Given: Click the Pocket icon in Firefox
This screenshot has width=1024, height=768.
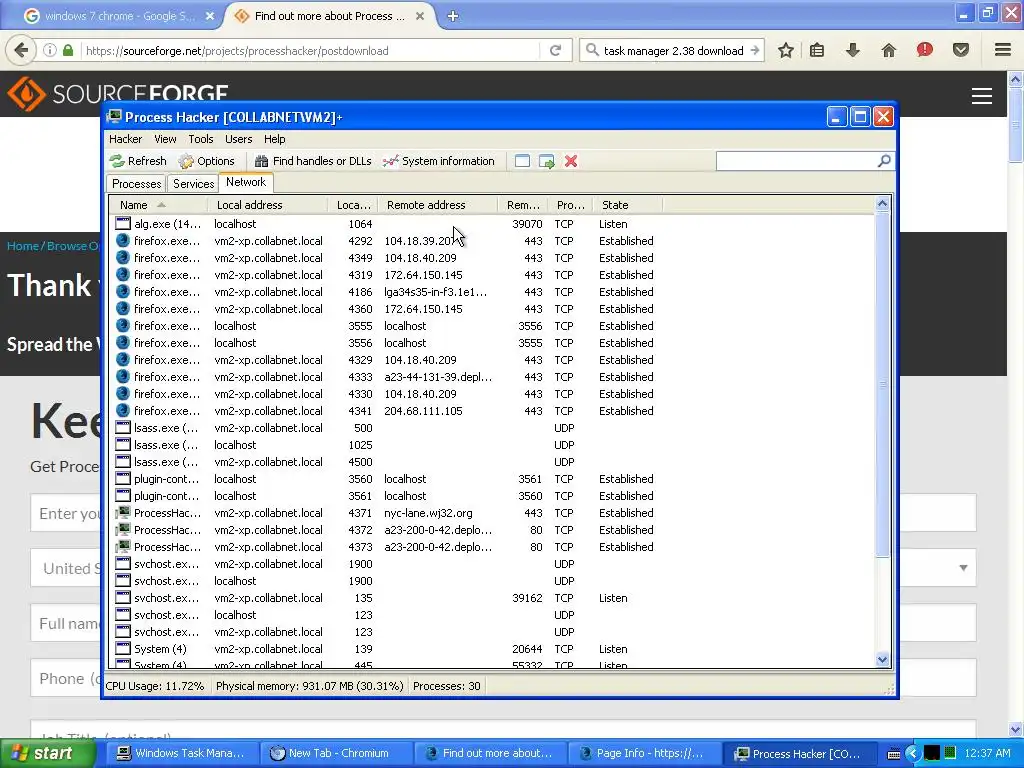Looking at the screenshot, I should 960,50.
